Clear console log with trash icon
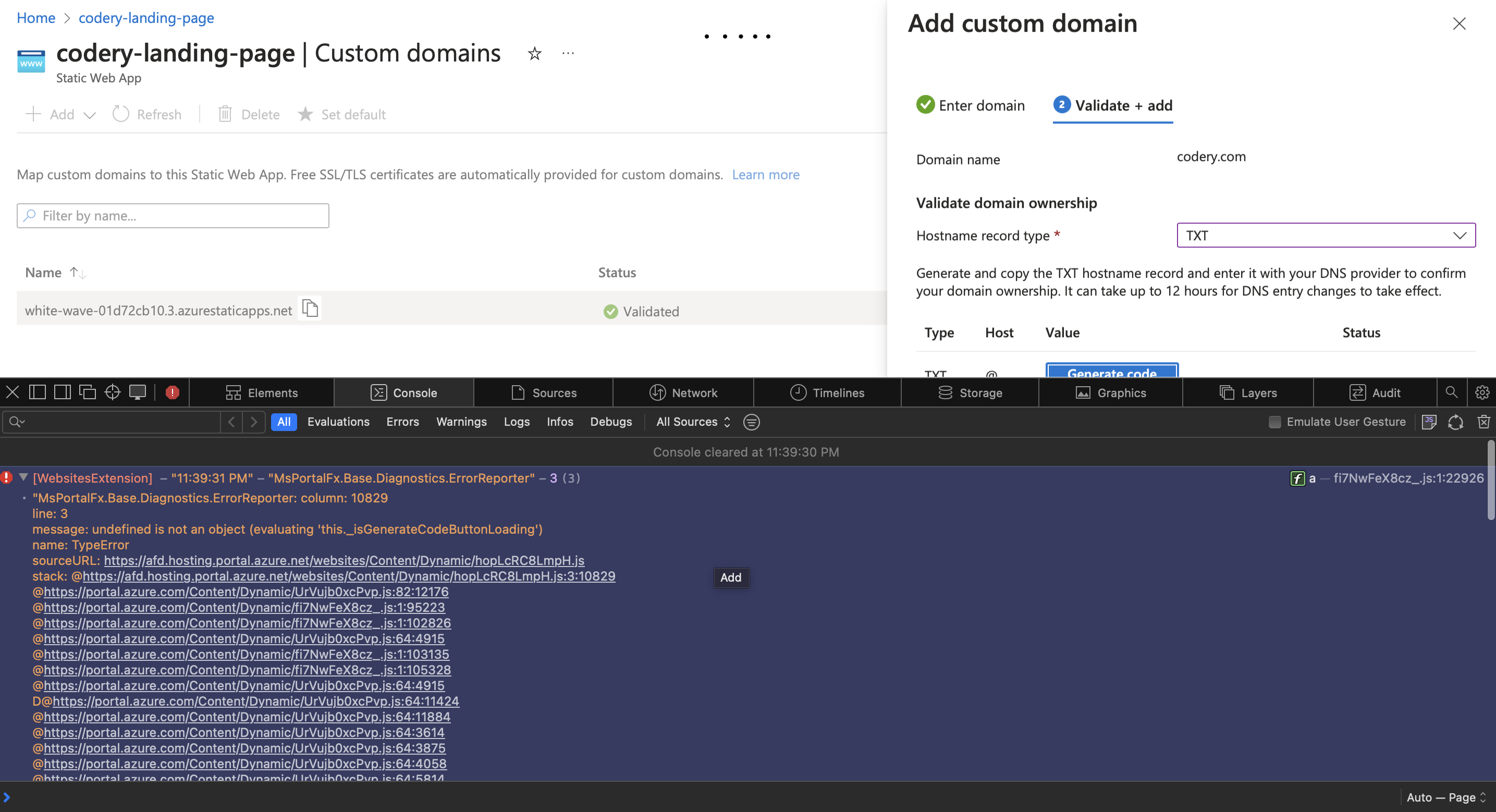Screen dimensions: 1496x812 [1483, 422]
